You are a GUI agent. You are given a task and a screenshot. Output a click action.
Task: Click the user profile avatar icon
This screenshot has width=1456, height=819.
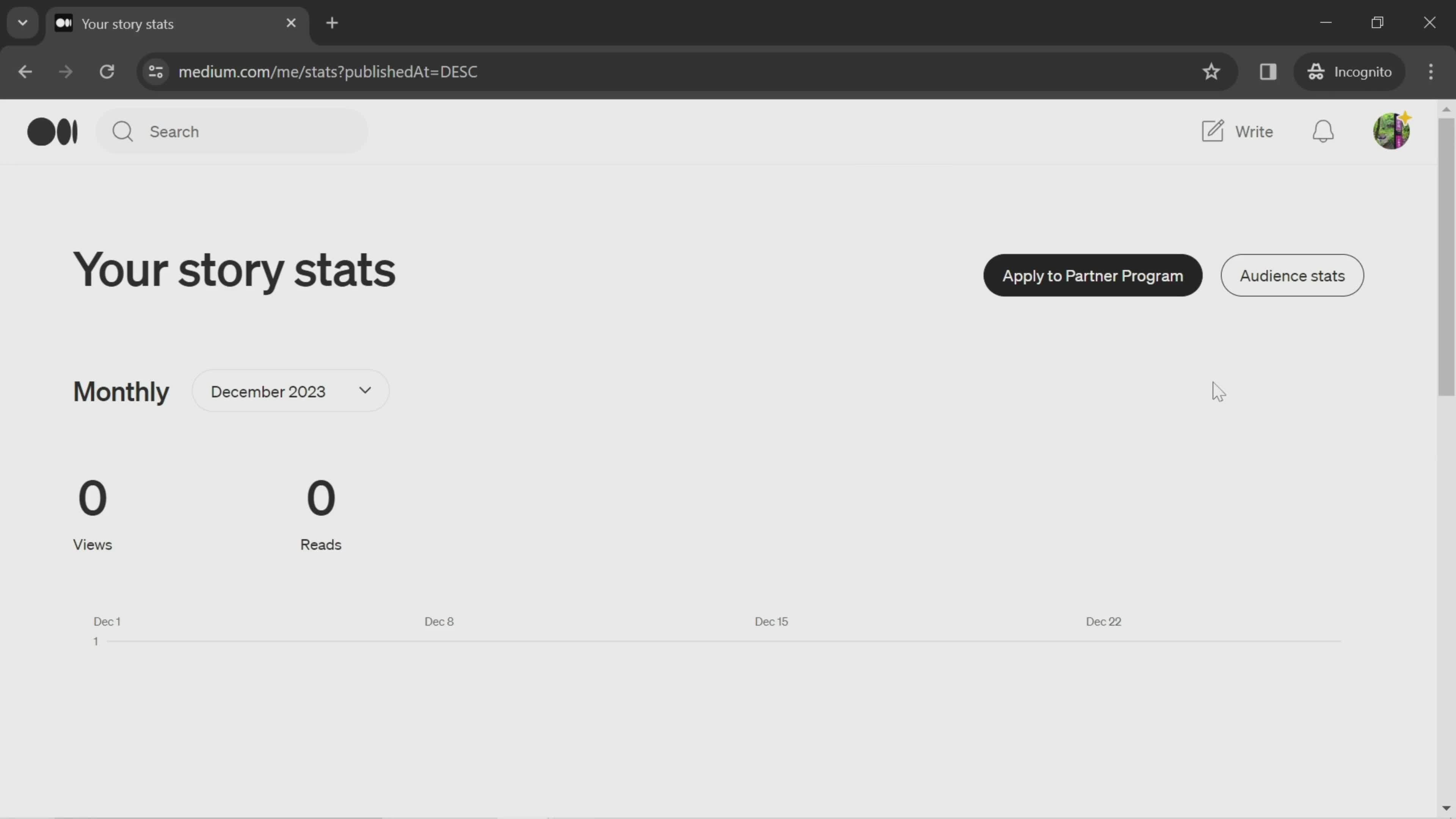pyautogui.click(x=1392, y=131)
